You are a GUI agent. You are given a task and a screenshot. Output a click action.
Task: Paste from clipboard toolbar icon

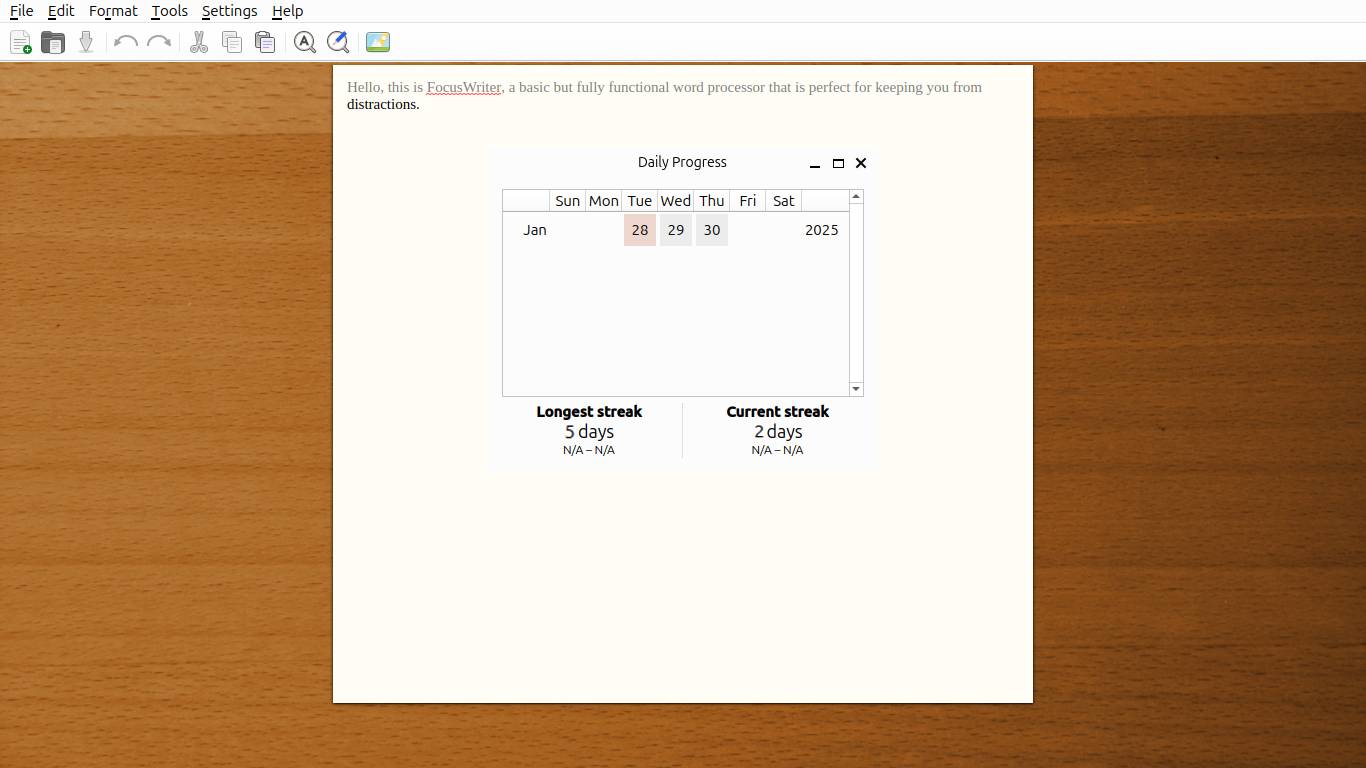tap(265, 42)
